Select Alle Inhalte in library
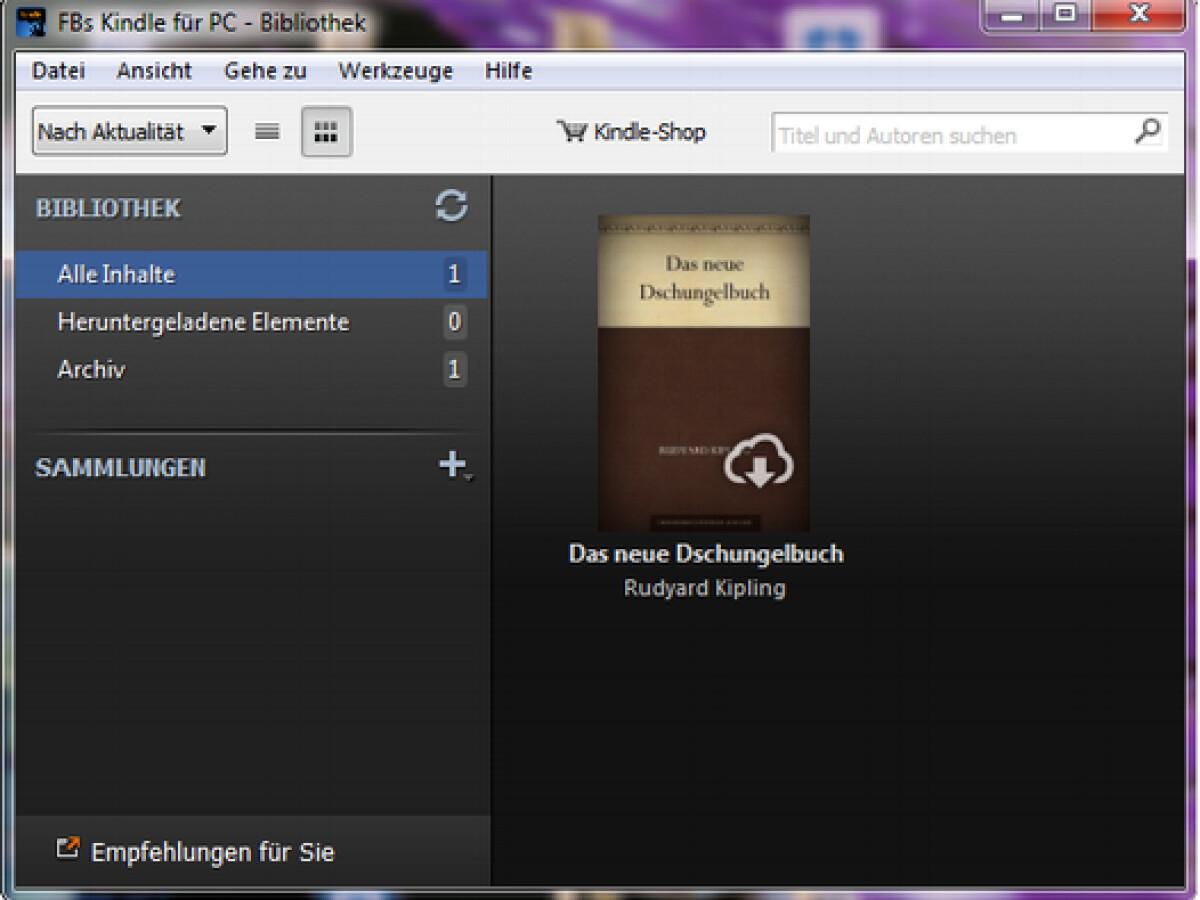Image resolution: width=1200 pixels, height=900 pixels. (251, 274)
